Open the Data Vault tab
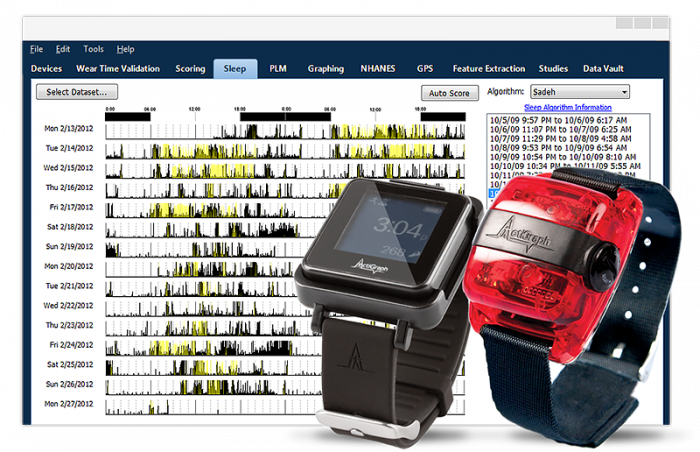The width and height of the screenshot is (700, 452). click(x=603, y=68)
